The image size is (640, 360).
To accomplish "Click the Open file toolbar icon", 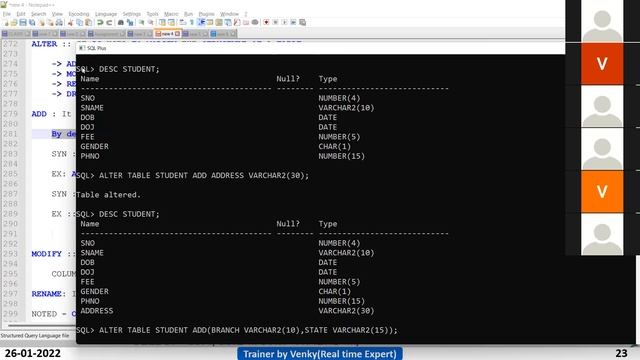I will coord(14,22).
